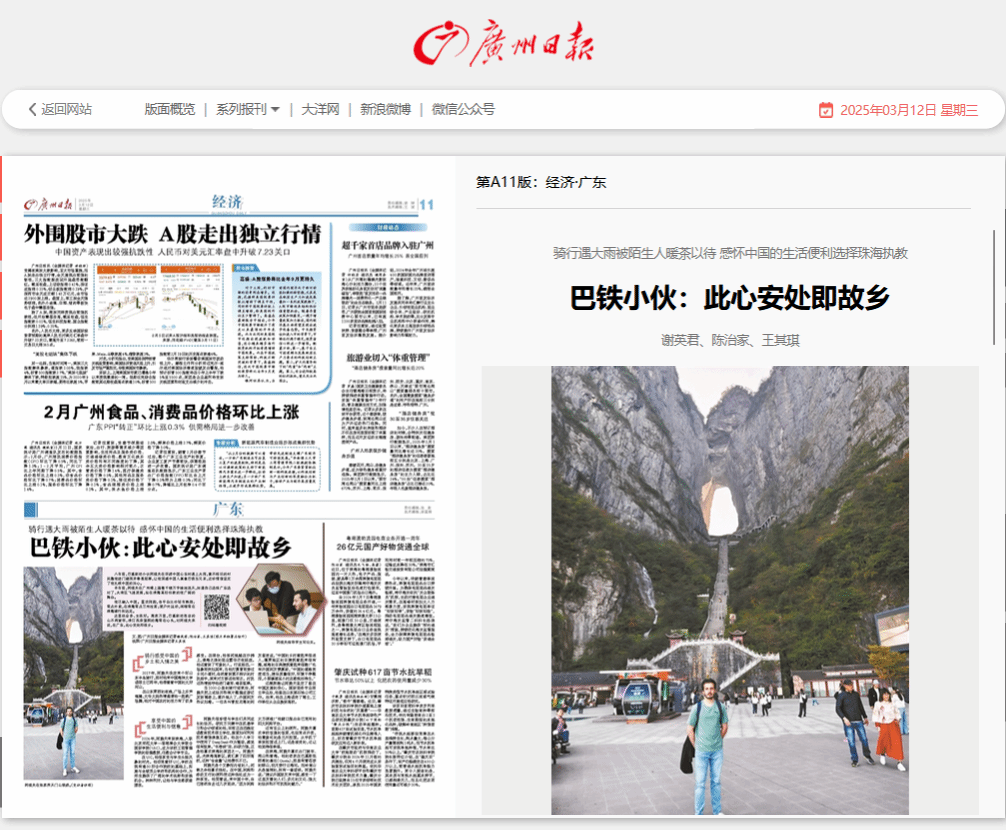Click the back arrow beside 返回网站
This screenshot has width=1006, height=830.
(32, 110)
